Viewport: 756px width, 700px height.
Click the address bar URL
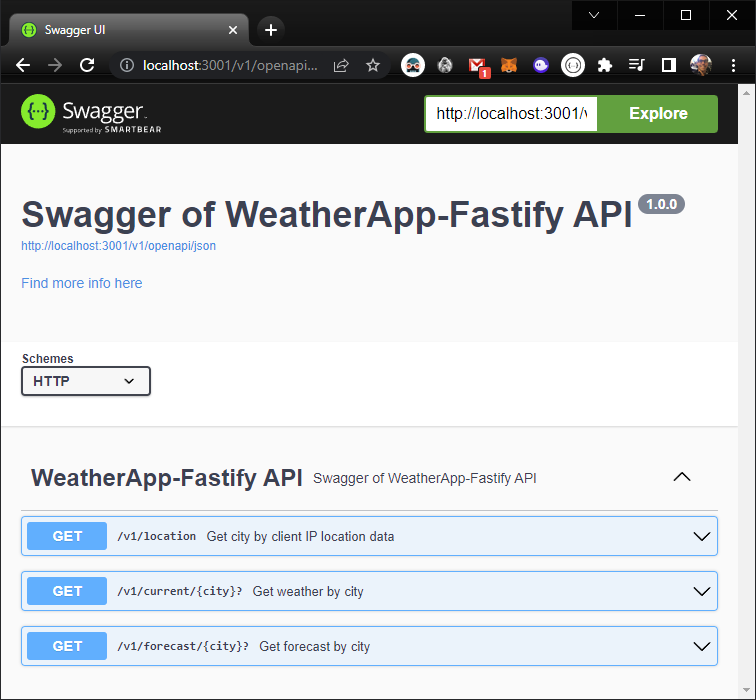pyautogui.click(x=230, y=65)
